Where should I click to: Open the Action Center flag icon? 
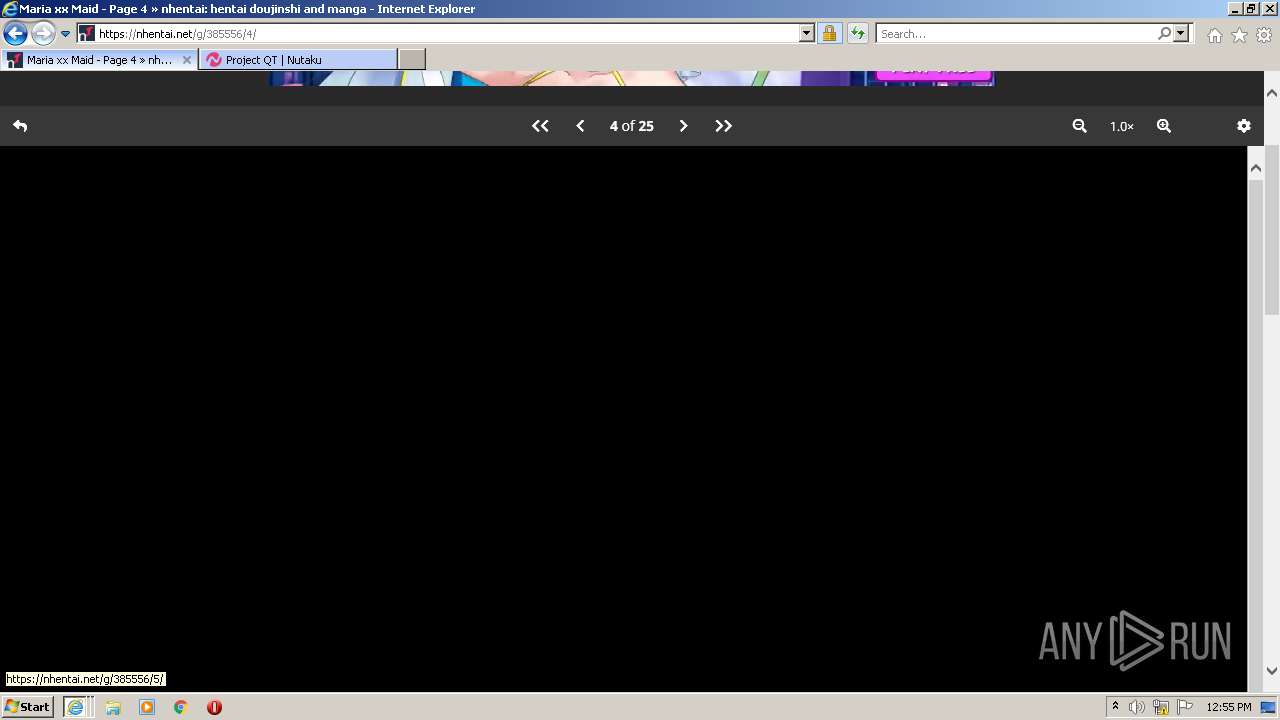click(1185, 707)
